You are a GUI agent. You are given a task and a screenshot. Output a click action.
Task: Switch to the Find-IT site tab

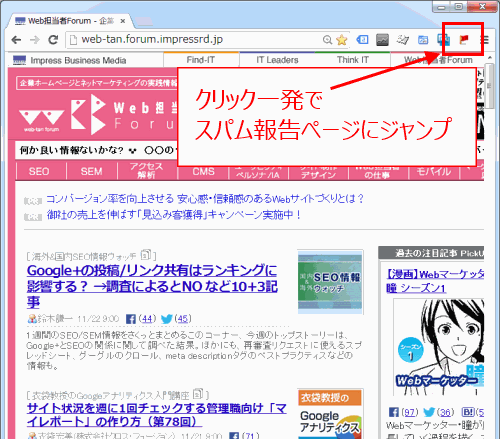pos(201,60)
